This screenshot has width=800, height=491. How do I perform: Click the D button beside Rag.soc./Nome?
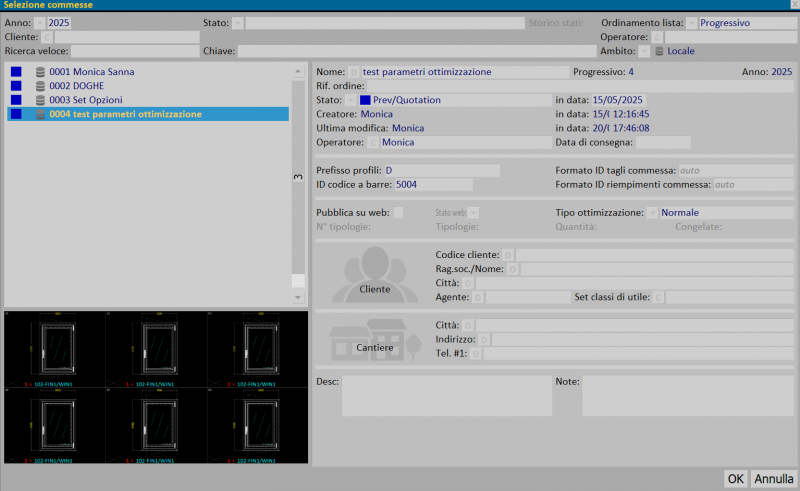click(513, 269)
